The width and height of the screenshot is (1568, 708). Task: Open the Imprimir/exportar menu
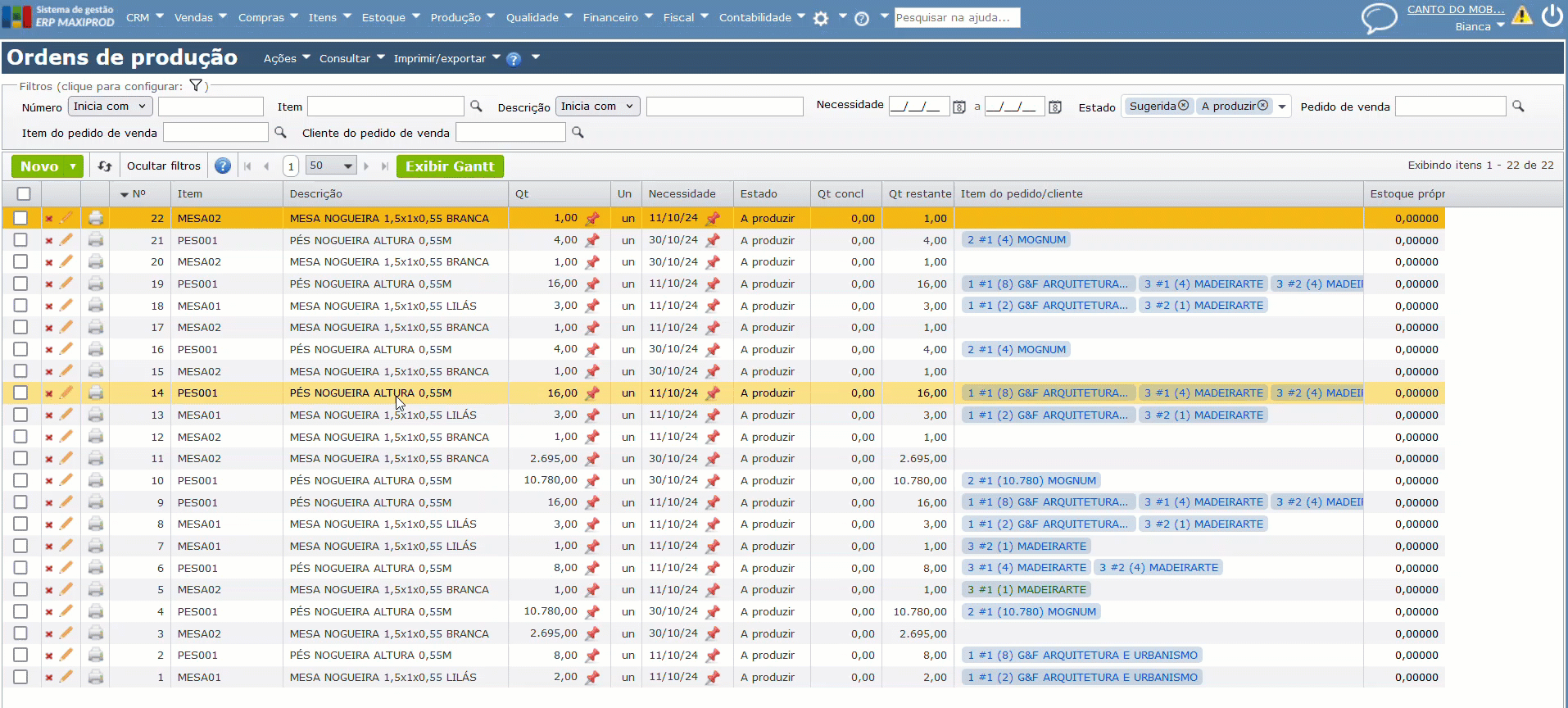click(x=446, y=58)
